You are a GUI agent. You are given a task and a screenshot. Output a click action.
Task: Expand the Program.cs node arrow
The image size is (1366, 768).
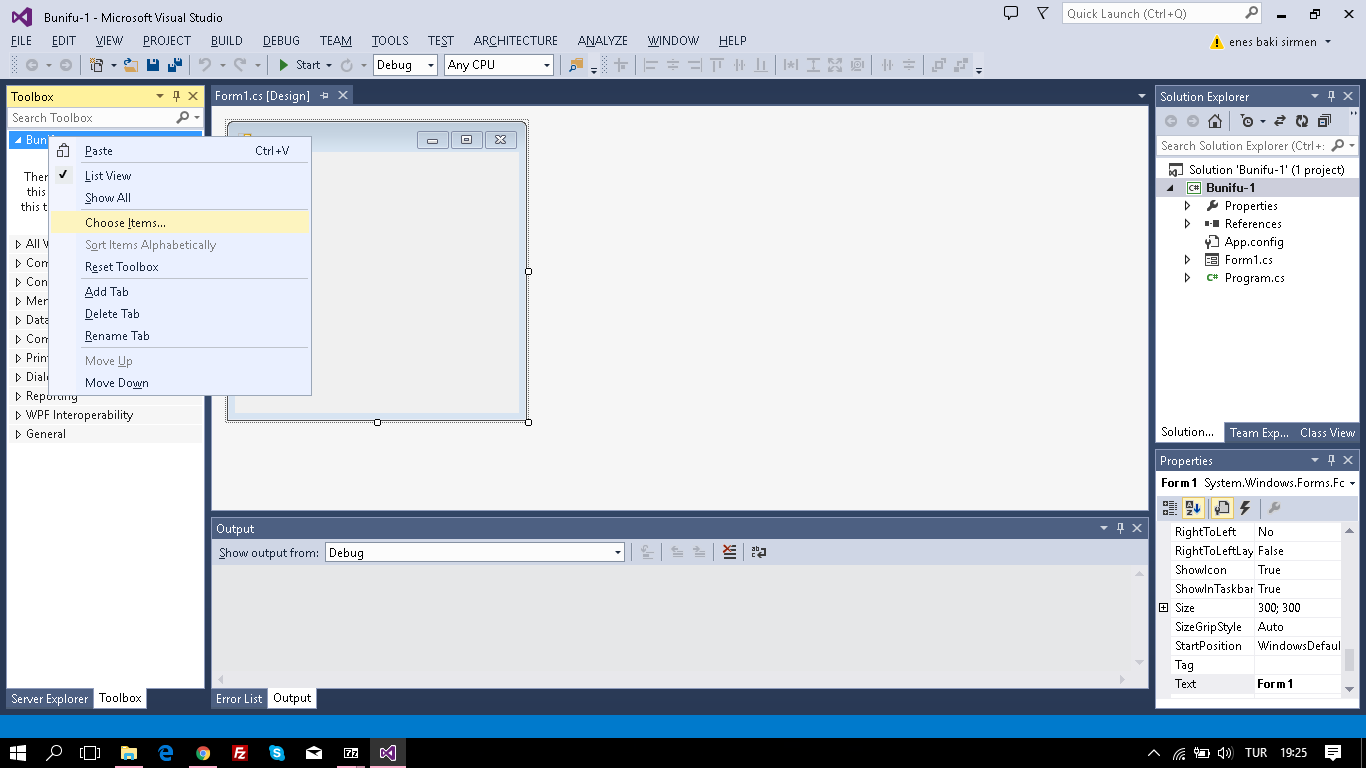[x=1188, y=278]
